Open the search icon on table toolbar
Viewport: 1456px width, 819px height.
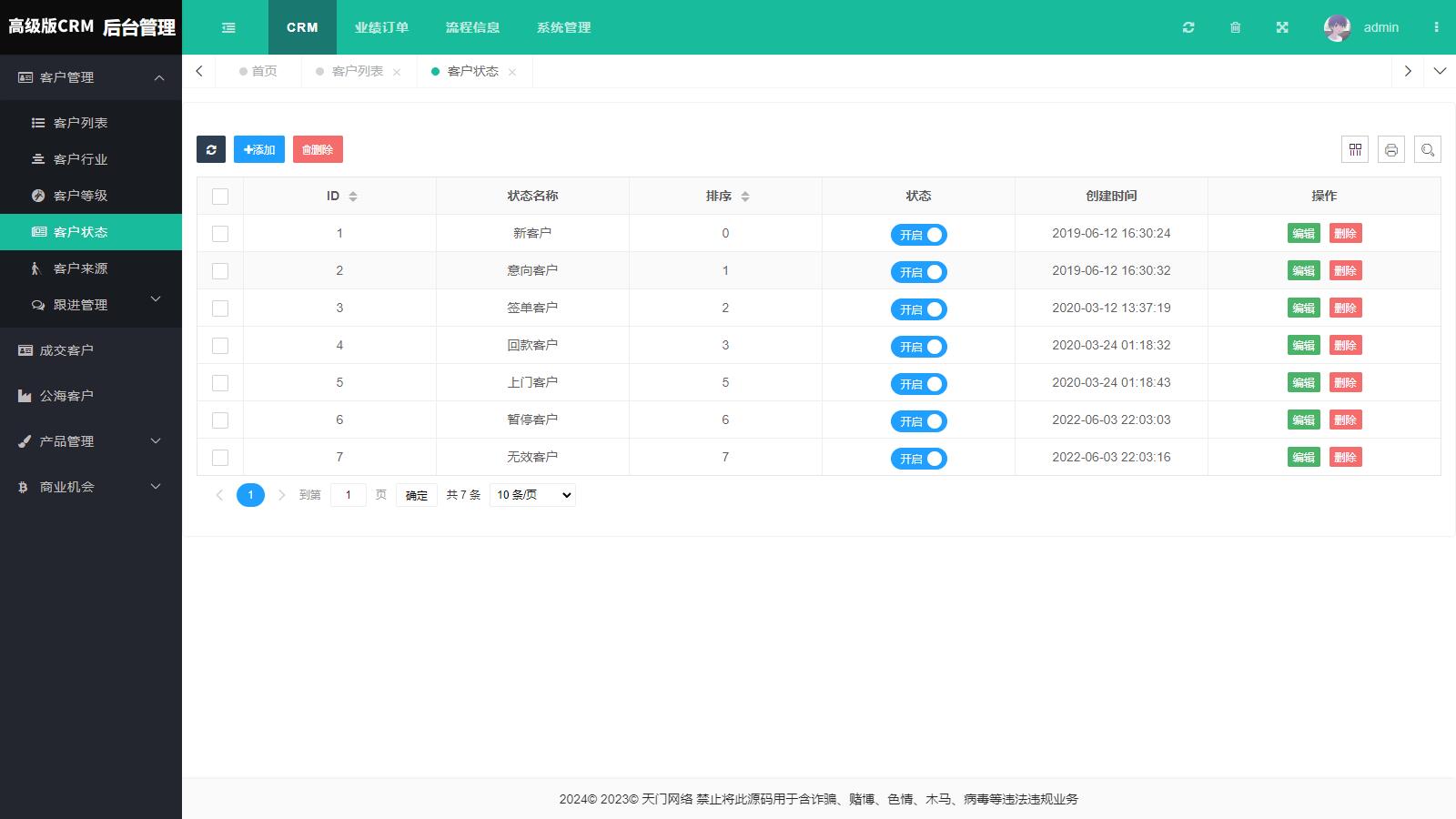[x=1427, y=149]
